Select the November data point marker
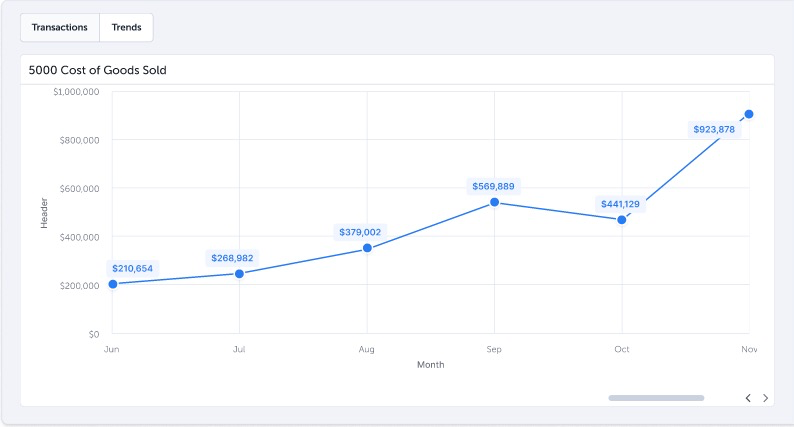 [x=749, y=114]
